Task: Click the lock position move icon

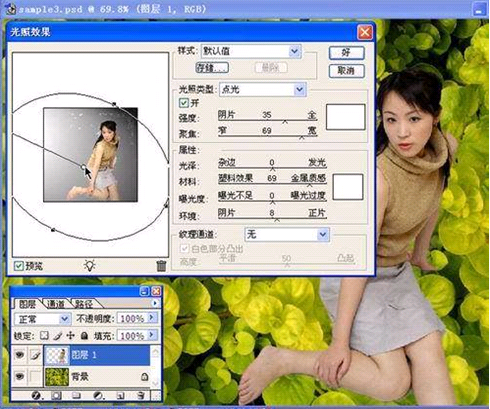Action: point(70,335)
